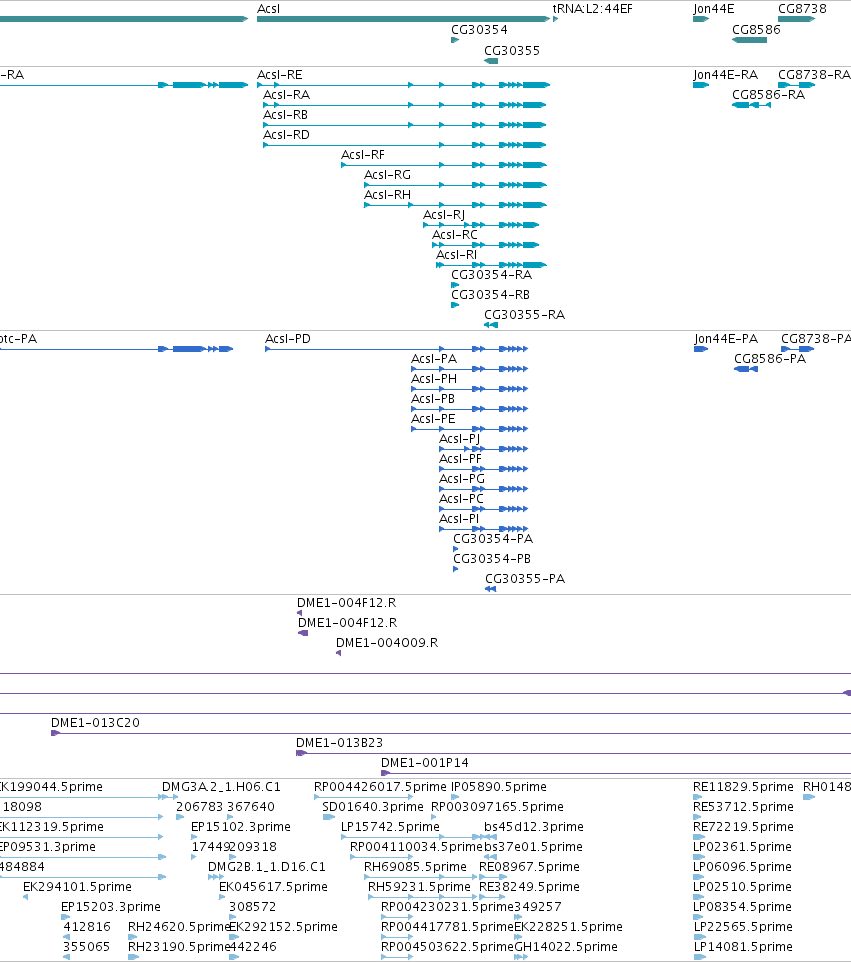This screenshot has width=851, height=962.
Task: Select BAC clone DME1-013C20
Action: point(95,723)
